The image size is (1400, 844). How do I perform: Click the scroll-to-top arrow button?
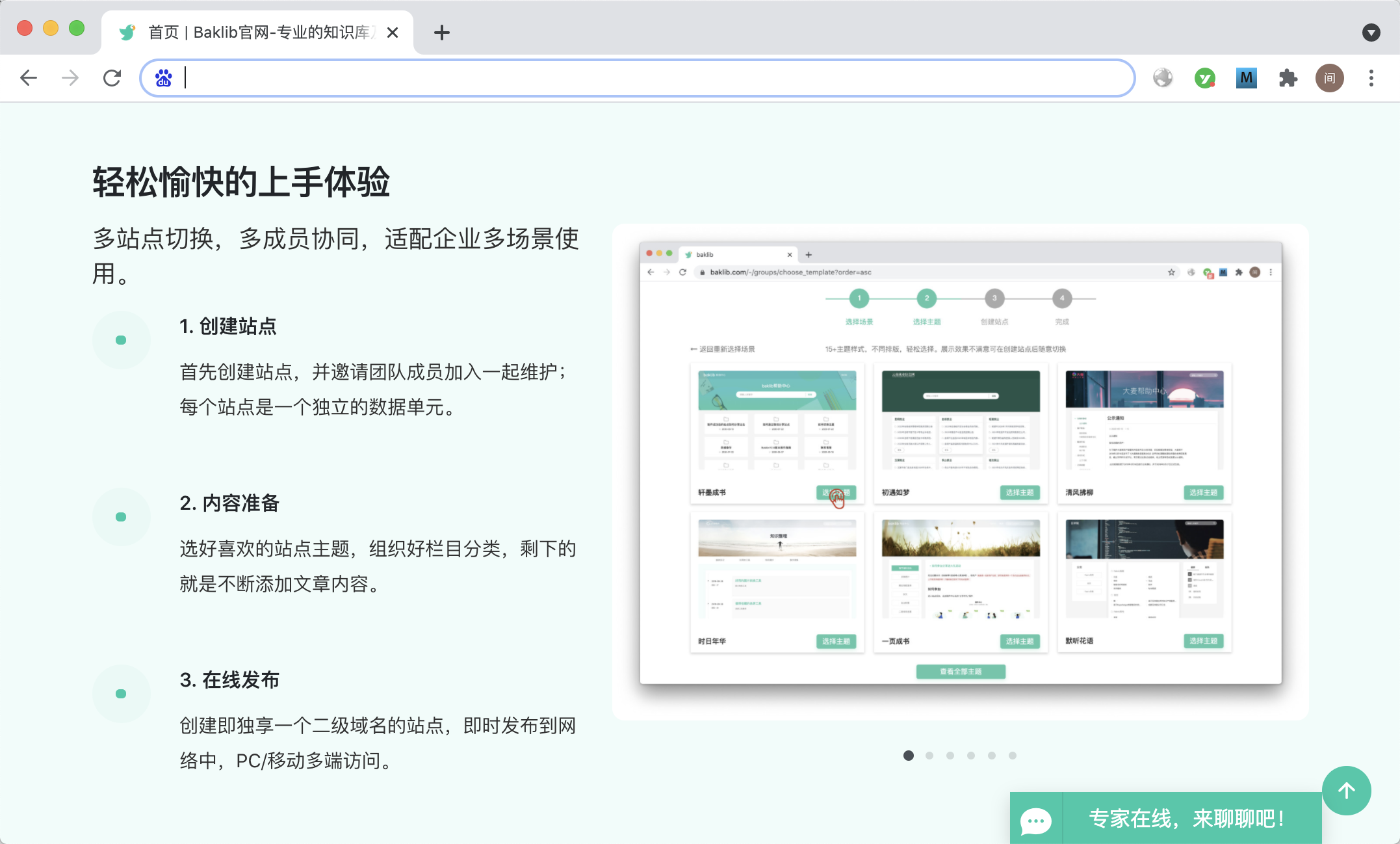1346,790
